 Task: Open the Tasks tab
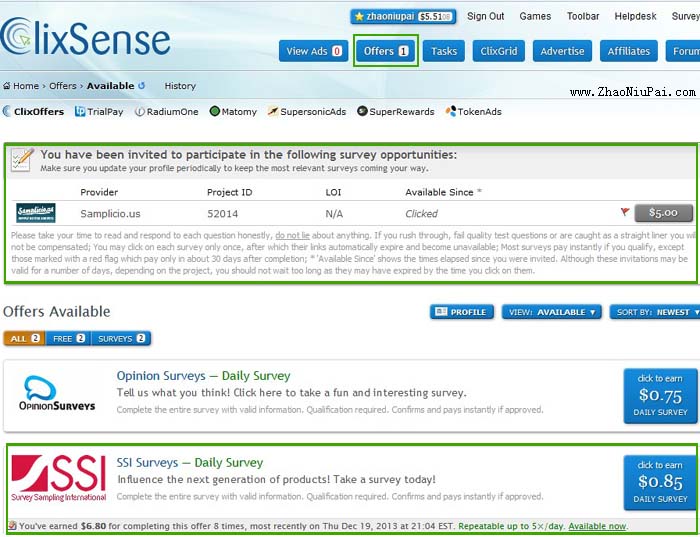pyautogui.click(x=443, y=51)
